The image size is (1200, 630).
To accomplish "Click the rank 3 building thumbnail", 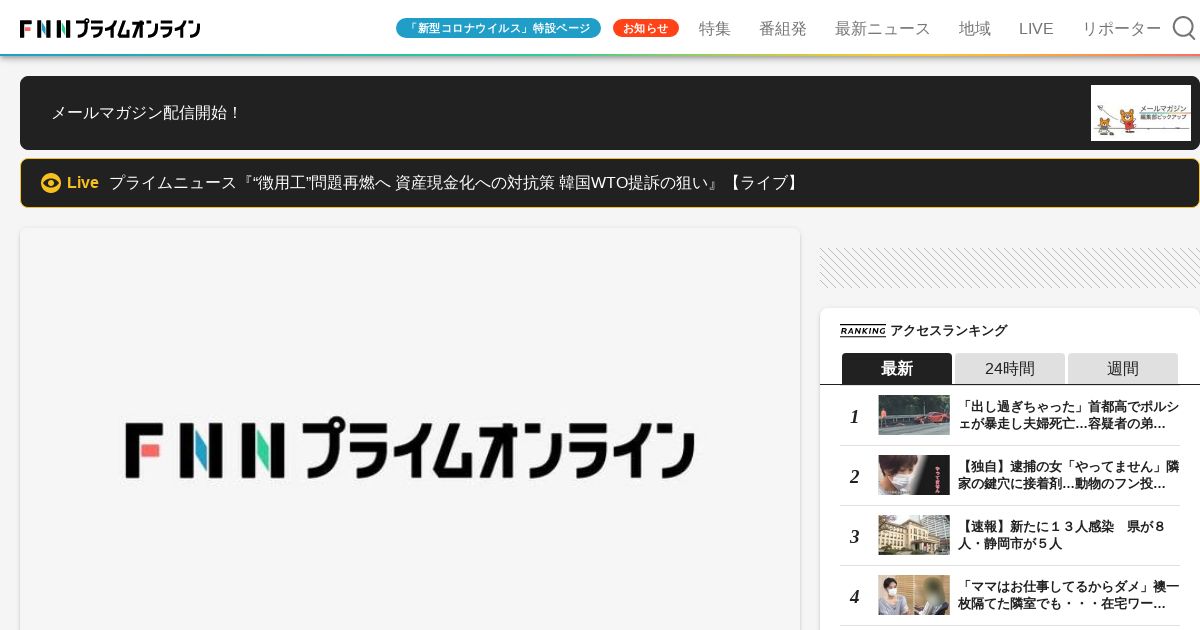I will [914, 535].
